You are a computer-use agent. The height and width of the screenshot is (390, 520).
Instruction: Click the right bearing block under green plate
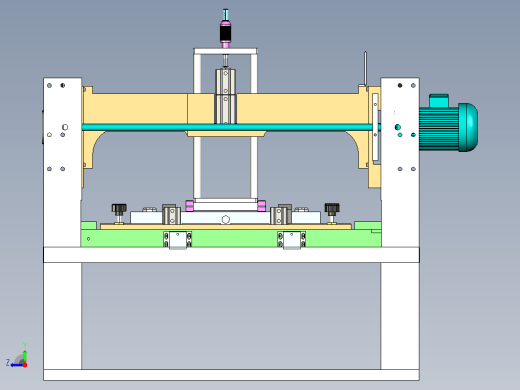coord(292,240)
